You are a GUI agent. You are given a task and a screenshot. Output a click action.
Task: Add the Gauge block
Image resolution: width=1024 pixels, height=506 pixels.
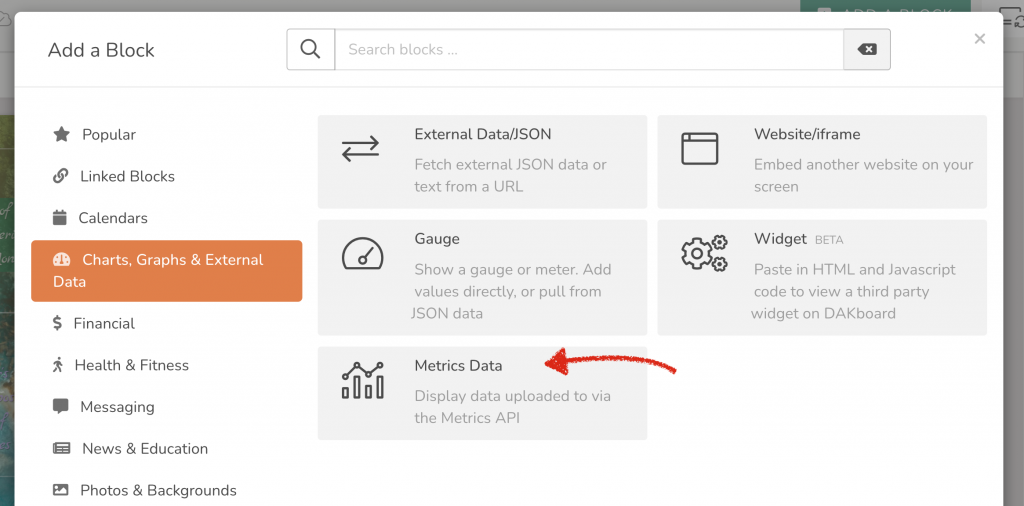point(483,277)
